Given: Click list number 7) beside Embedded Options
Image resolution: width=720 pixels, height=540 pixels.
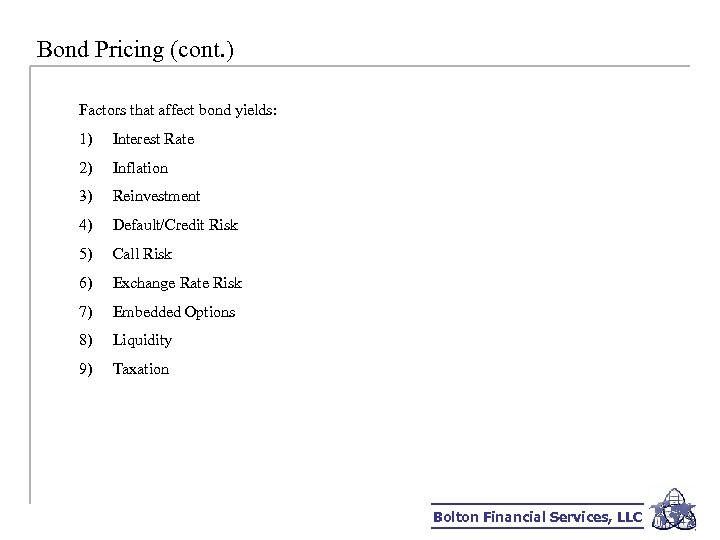Looking at the screenshot, I should pos(85,312).
